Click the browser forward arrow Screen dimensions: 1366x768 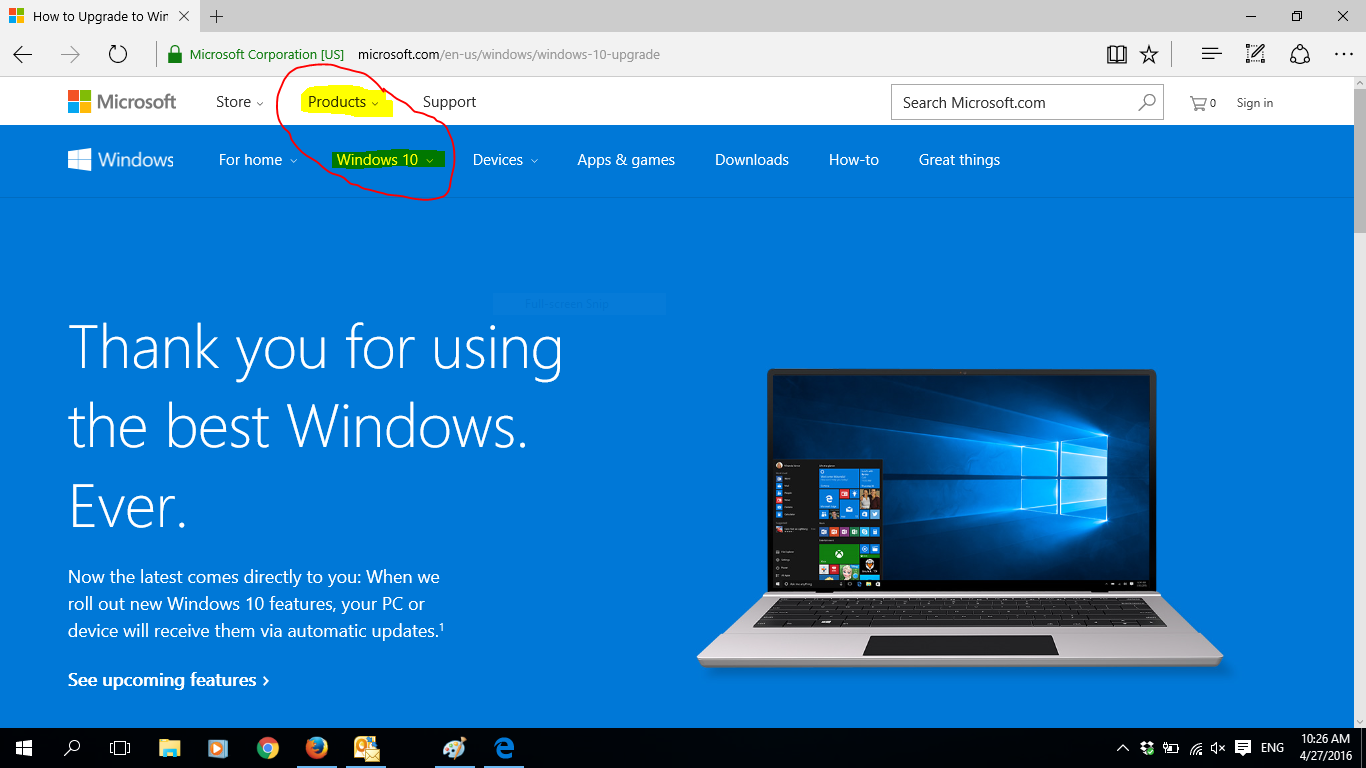pos(70,54)
